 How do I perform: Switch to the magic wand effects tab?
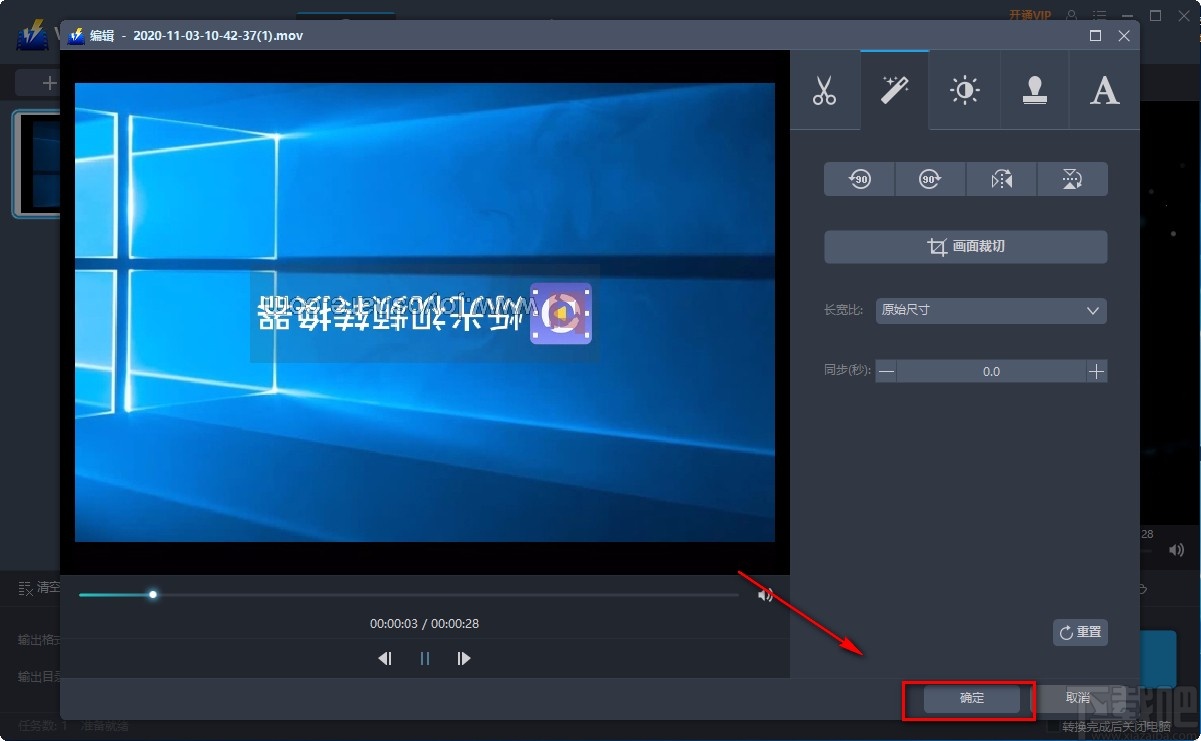tap(894, 90)
